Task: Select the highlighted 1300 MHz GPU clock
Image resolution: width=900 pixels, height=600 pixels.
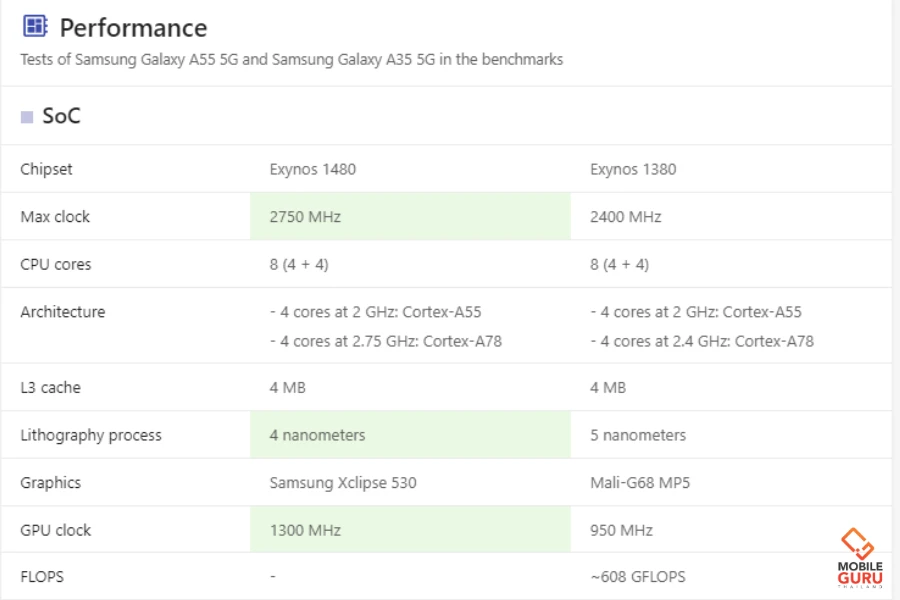Action: point(410,530)
